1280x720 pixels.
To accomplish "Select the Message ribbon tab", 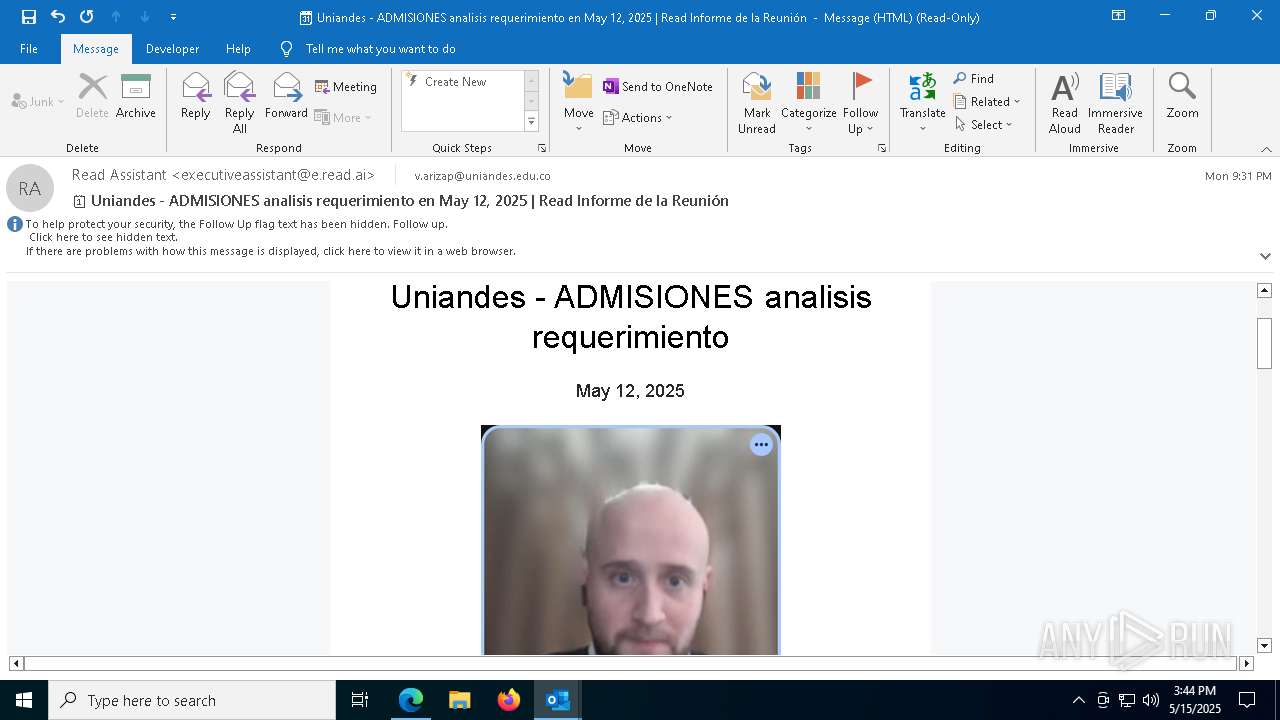I will (x=96, y=49).
